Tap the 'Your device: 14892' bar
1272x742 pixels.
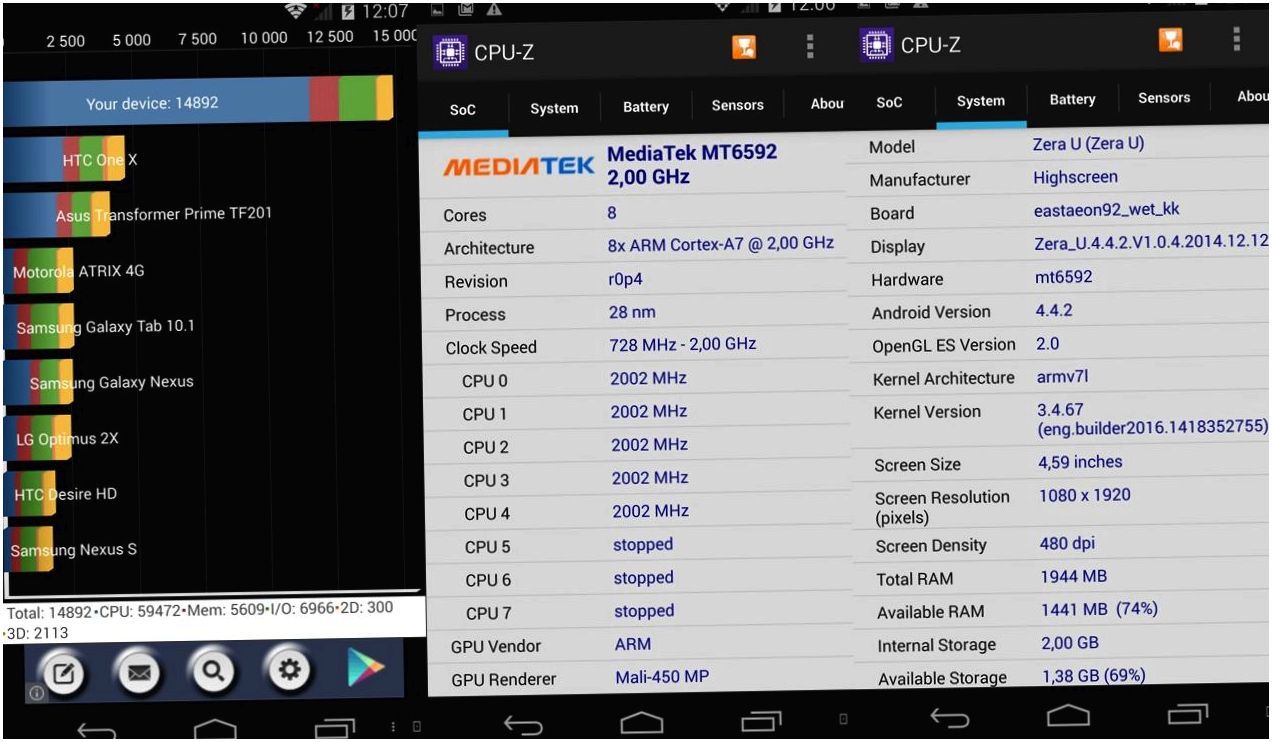(198, 101)
